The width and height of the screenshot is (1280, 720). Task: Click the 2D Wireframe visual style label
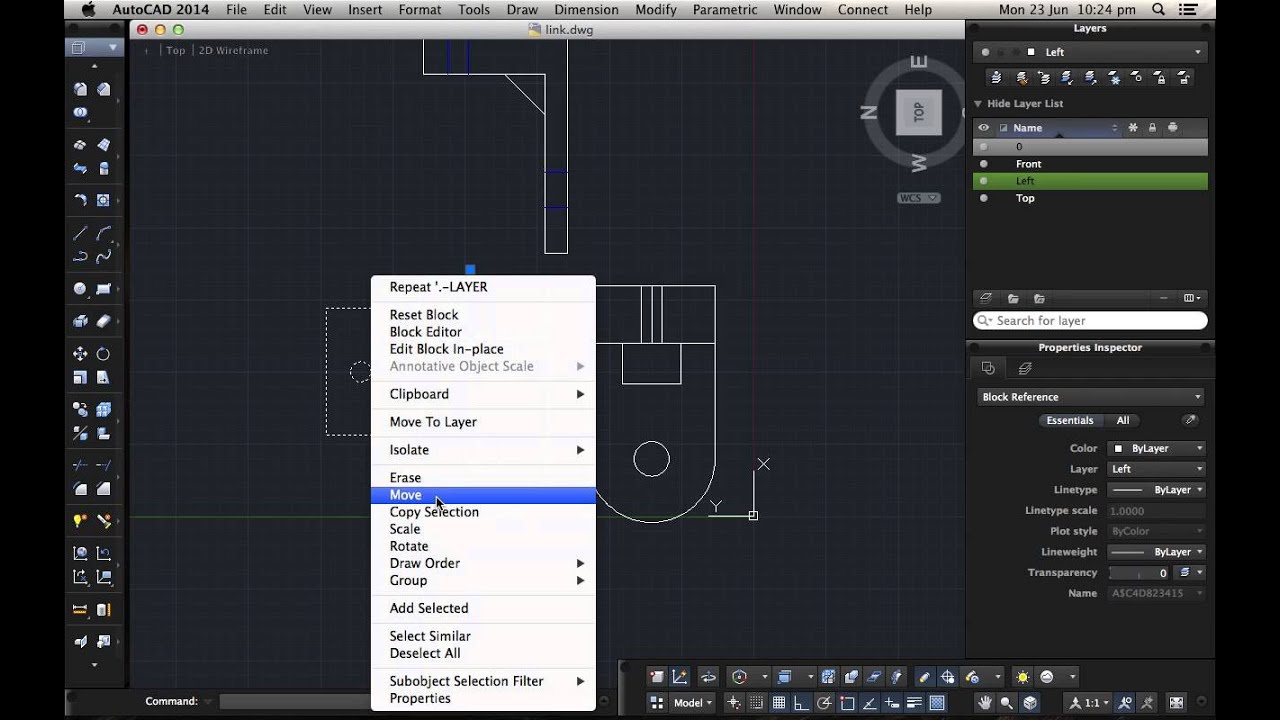(233, 50)
